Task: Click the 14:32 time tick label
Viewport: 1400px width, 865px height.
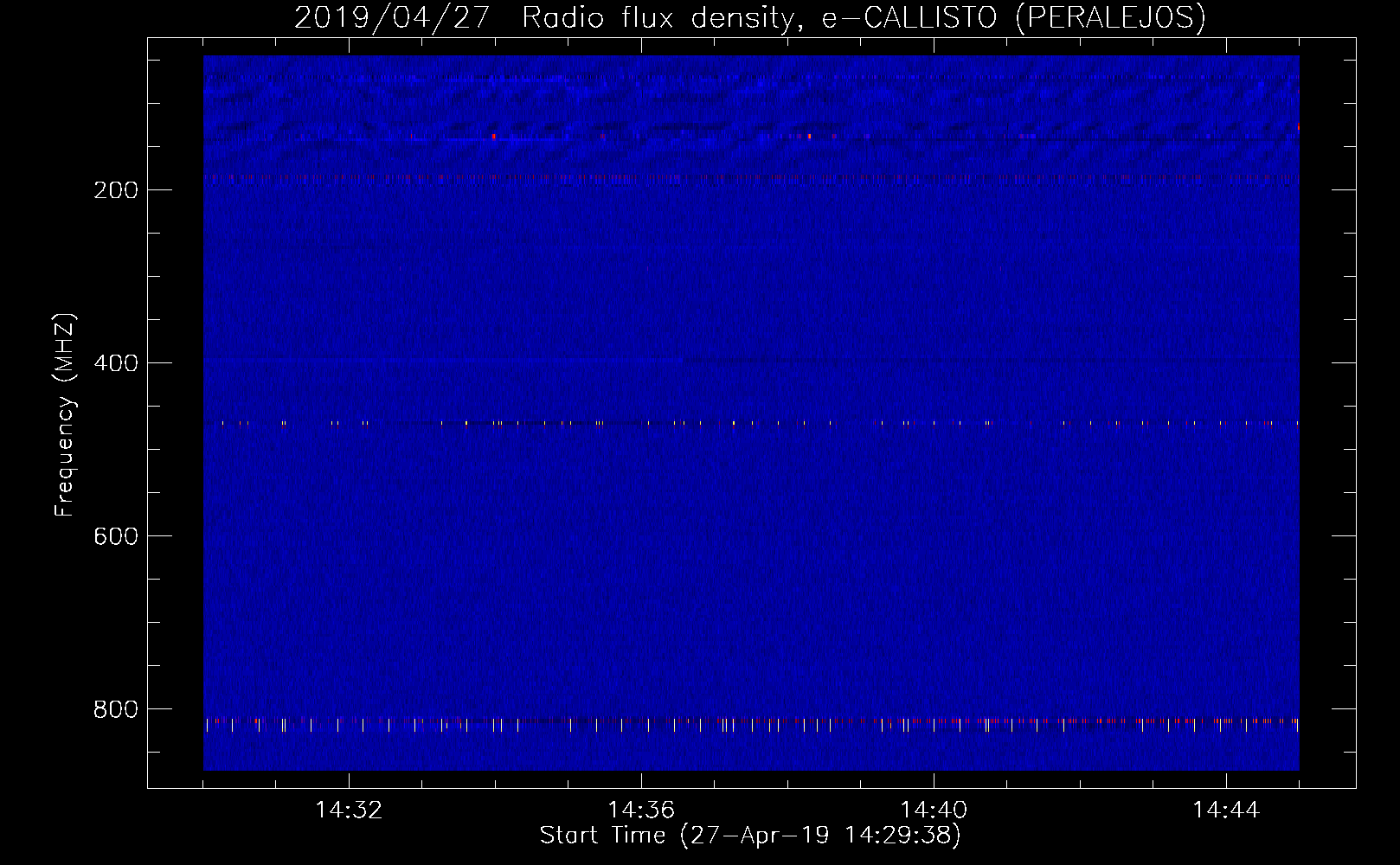Action: [x=349, y=811]
